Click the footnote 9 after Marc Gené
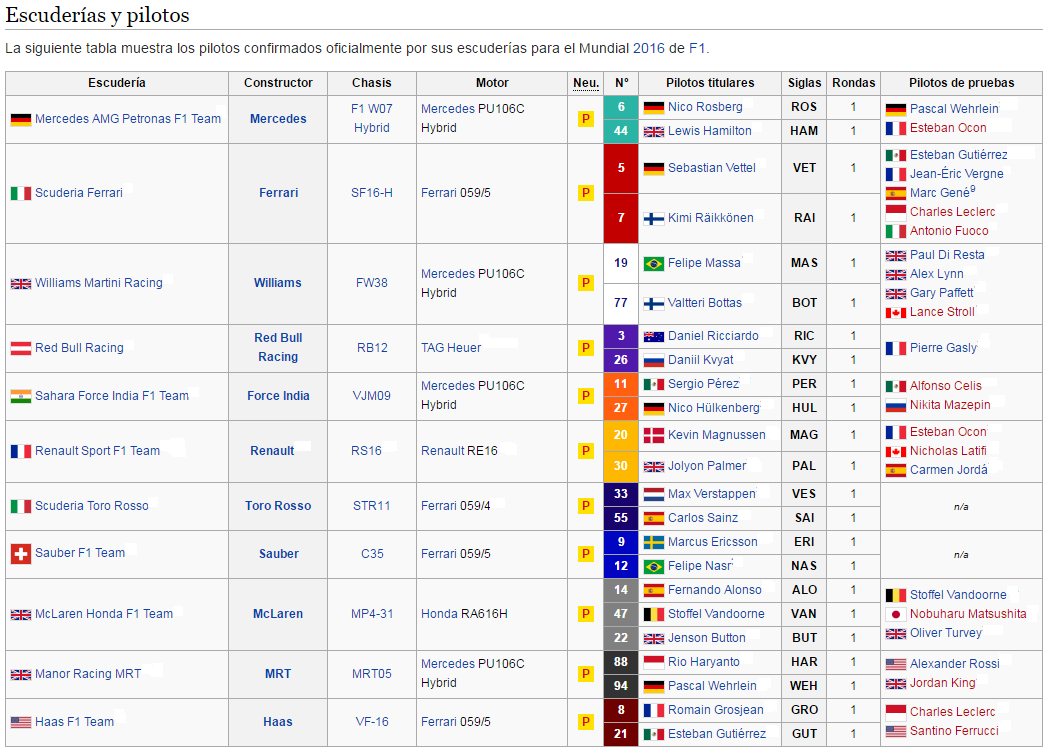1049x754 pixels. click(973, 189)
